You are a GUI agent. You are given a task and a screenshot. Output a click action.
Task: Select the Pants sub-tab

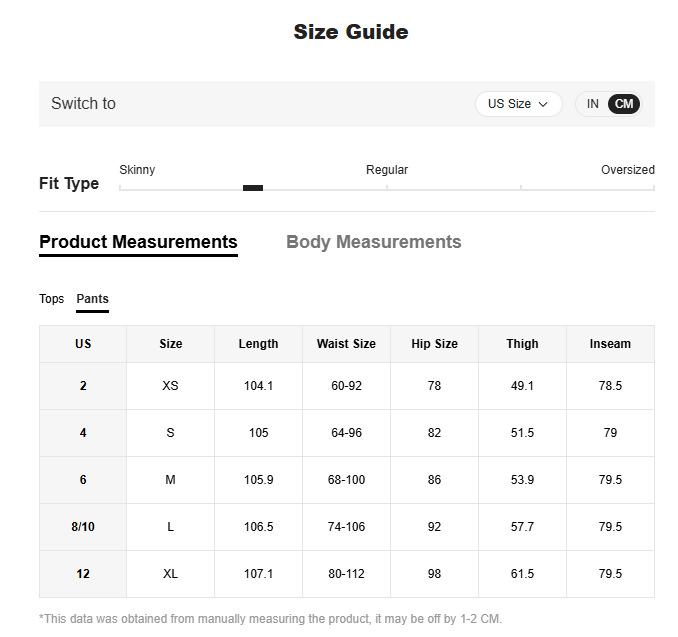[x=92, y=299]
